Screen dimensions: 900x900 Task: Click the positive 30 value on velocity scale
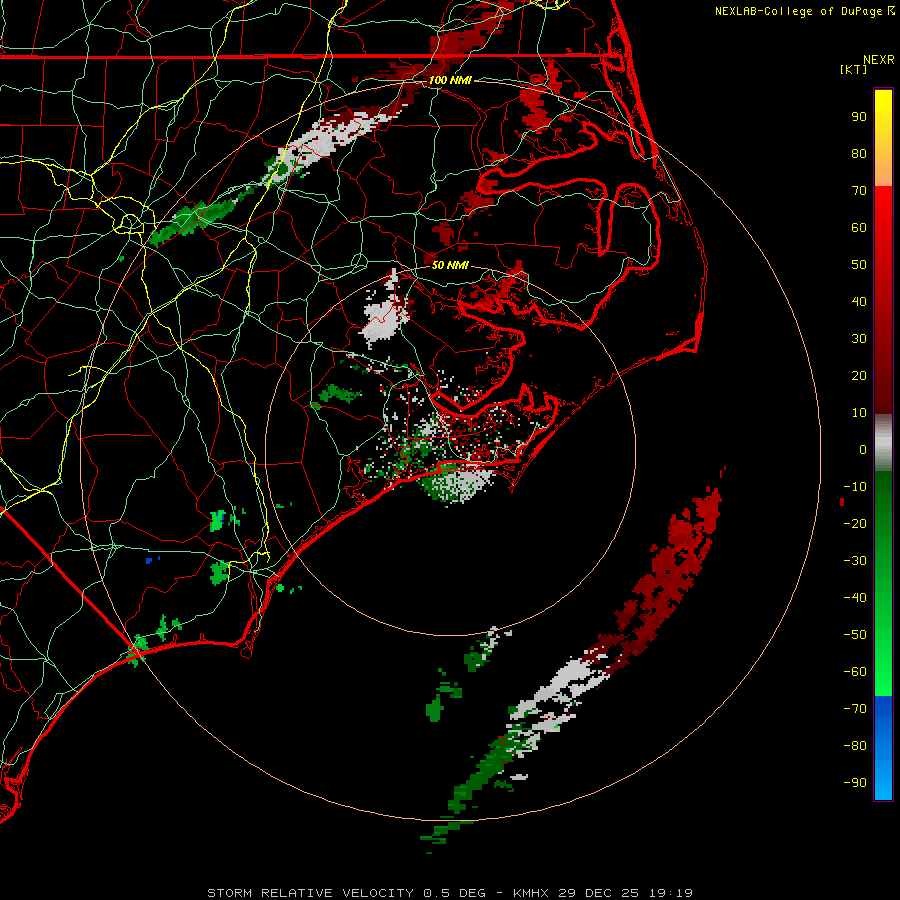point(859,339)
